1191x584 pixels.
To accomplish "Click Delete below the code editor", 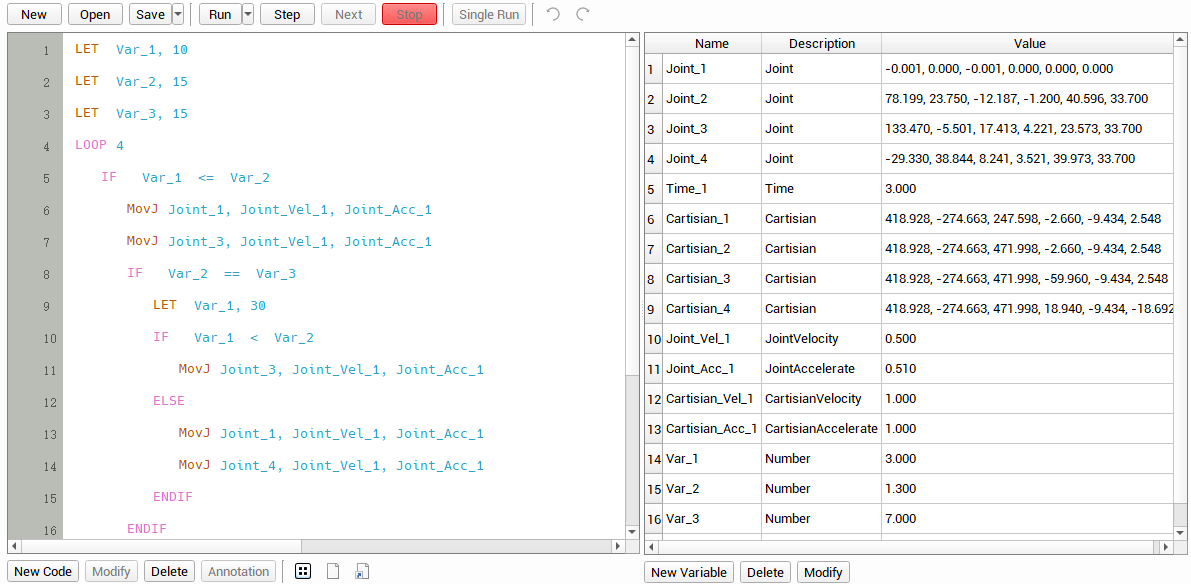I will 169,571.
